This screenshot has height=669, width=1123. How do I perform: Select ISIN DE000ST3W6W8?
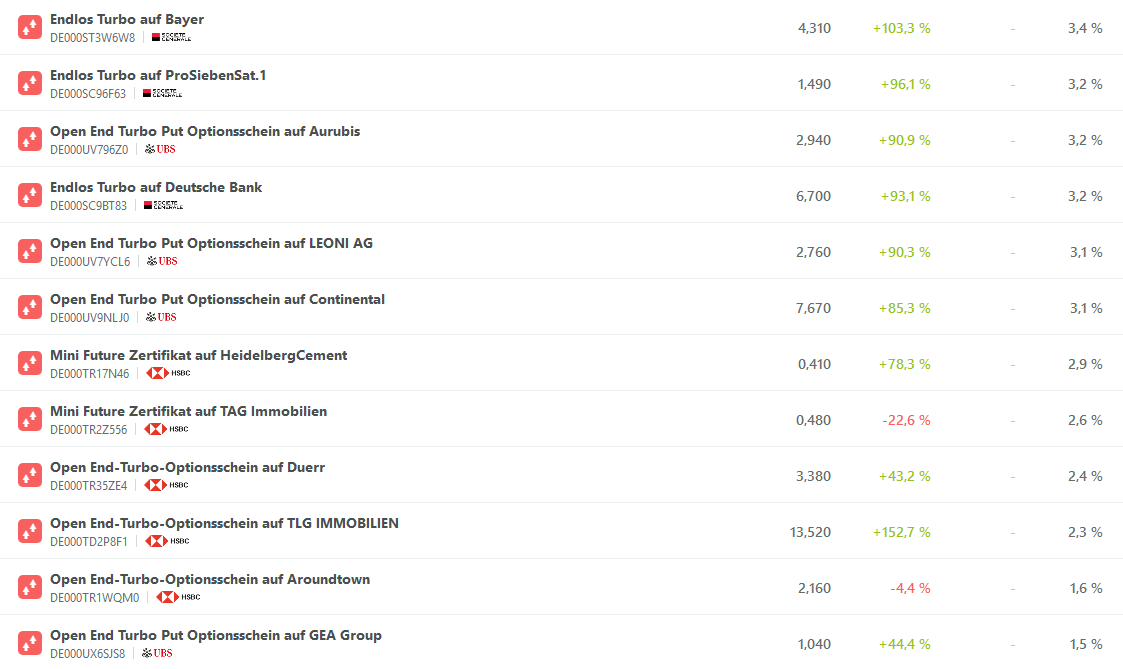92,37
